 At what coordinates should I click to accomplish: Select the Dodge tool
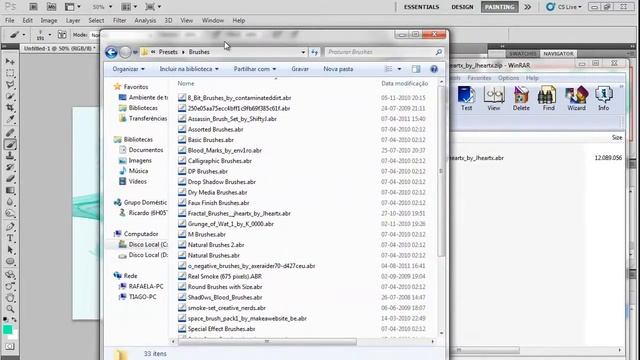click(10, 213)
